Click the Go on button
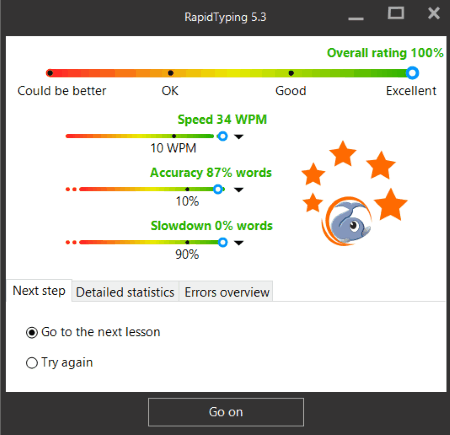This screenshot has height=435, width=450. pos(226,412)
